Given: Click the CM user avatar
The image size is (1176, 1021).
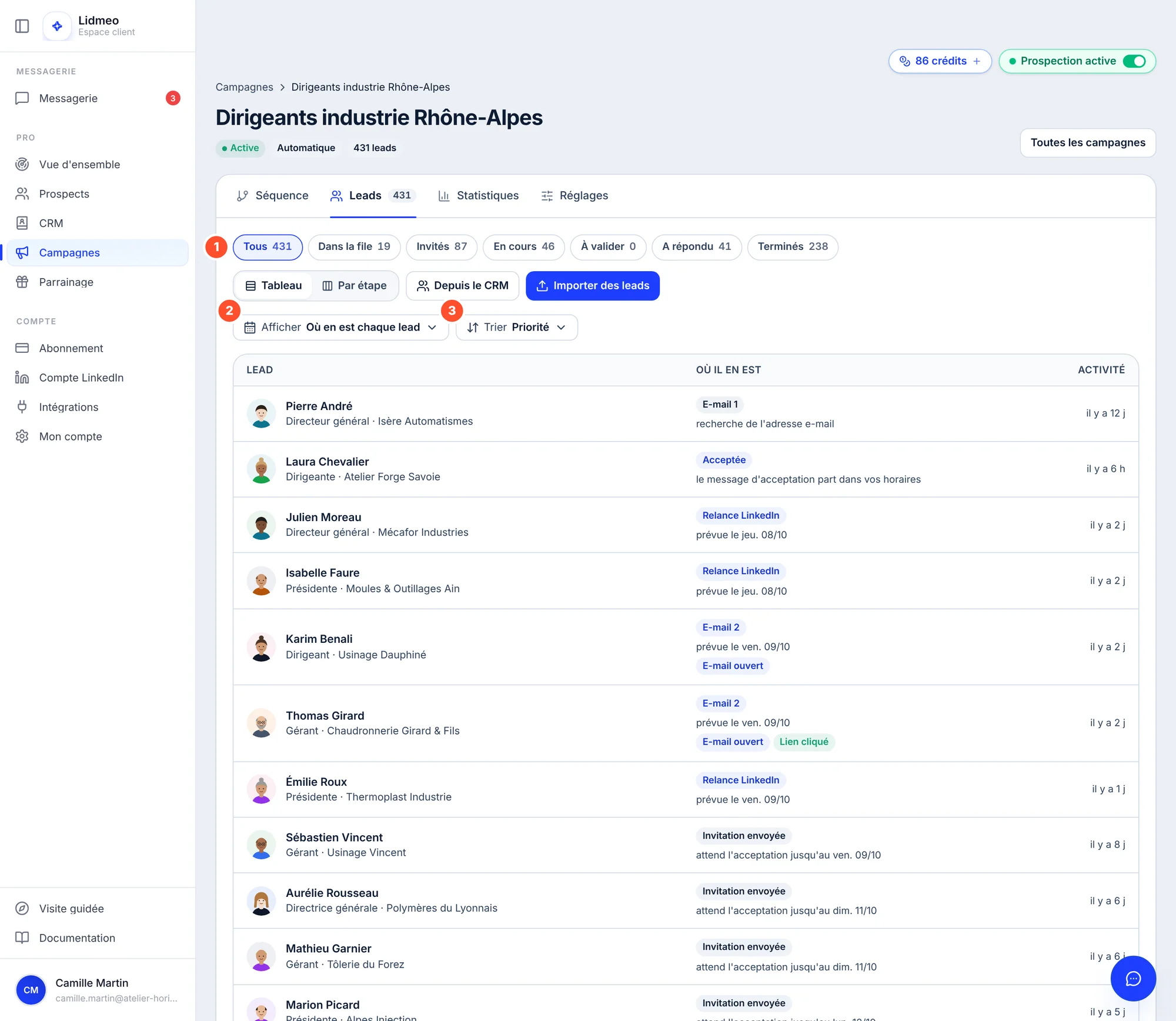Looking at the screenshot, I should (x=31, y=990).
